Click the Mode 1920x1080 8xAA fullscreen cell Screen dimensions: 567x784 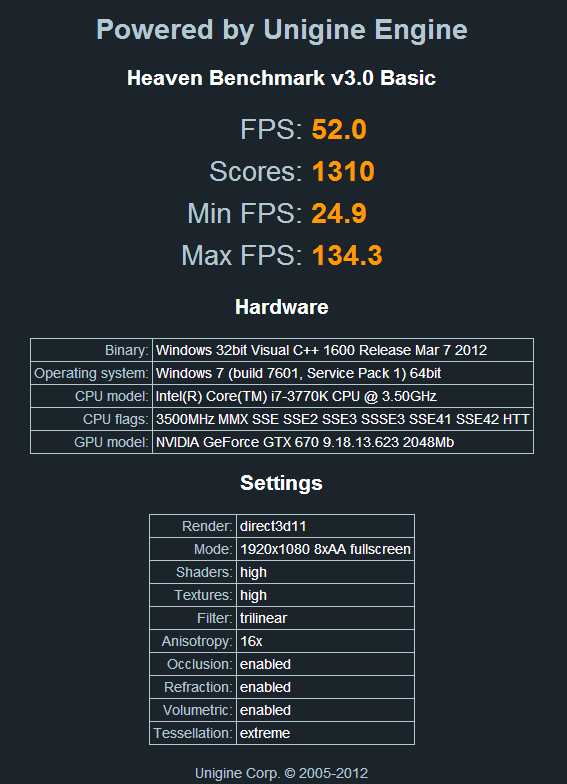[x=325, y=549]
